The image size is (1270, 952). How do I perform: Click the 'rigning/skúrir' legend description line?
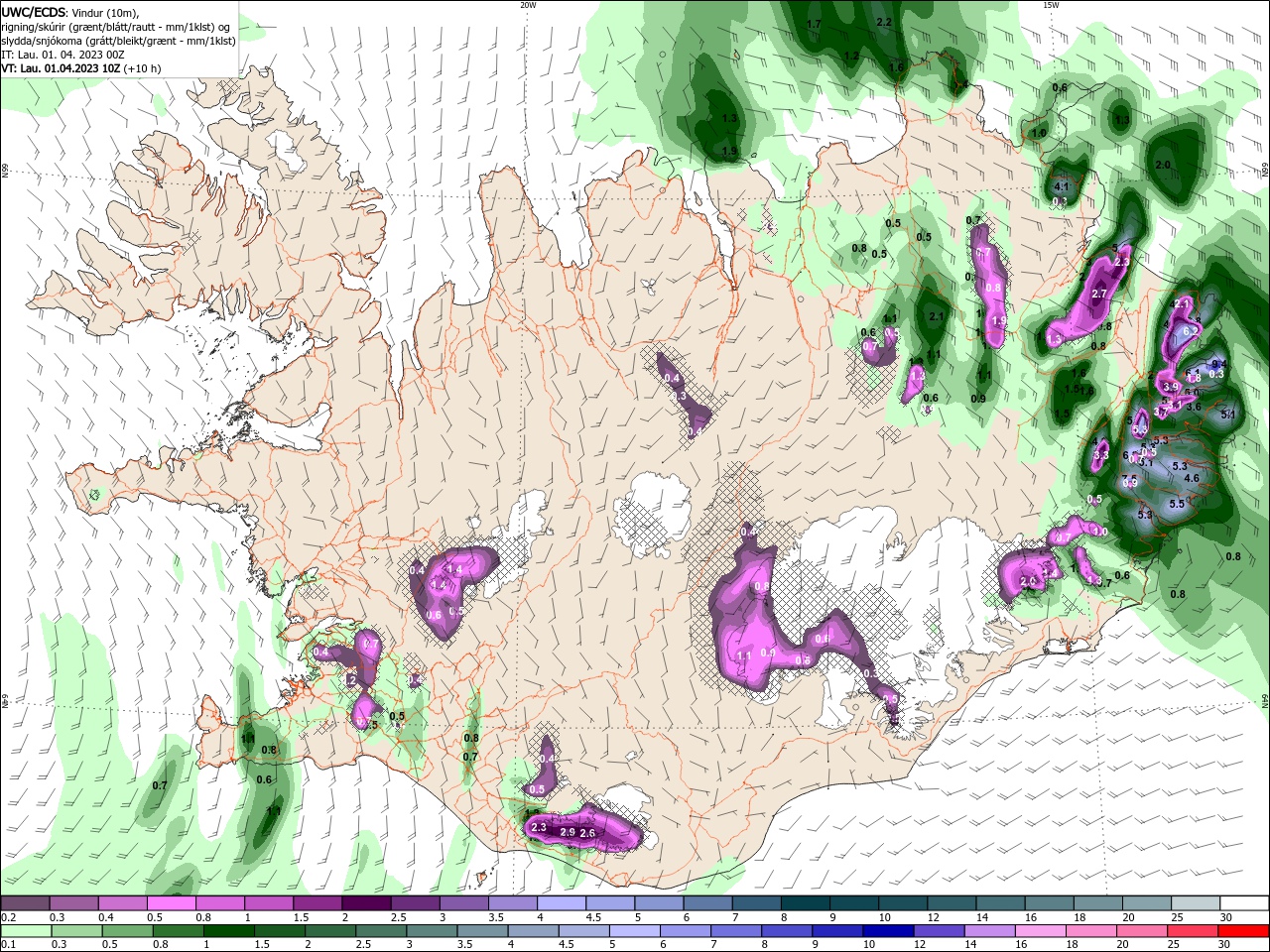(x=117, y=27)
